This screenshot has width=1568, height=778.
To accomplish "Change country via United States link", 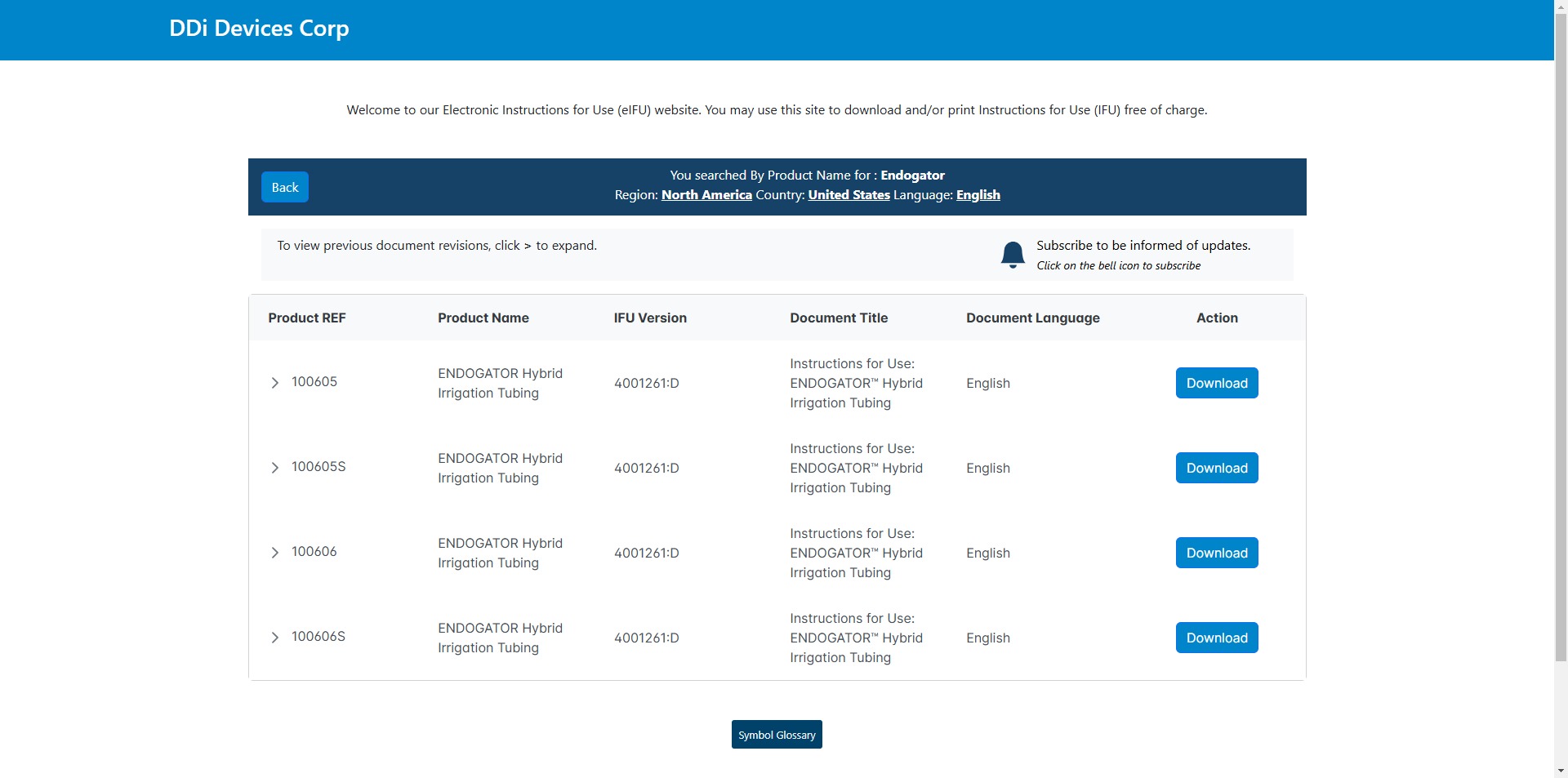I will 849,195.
